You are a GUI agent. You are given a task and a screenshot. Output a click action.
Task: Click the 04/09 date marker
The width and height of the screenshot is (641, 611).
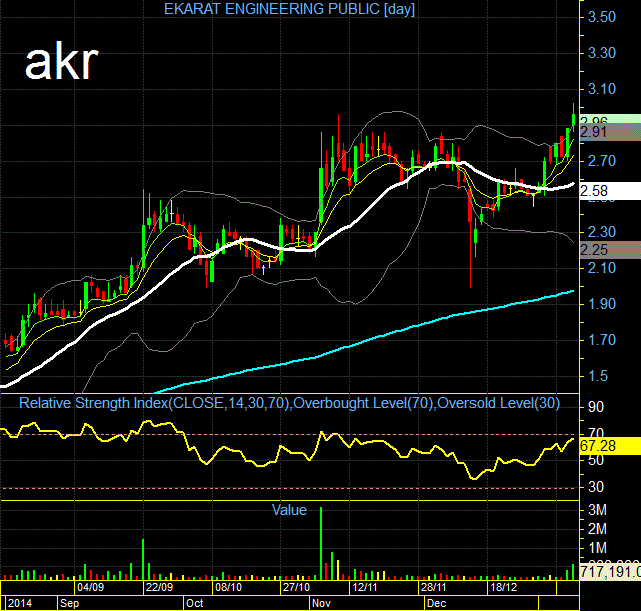pyautogui.click(x=90, y=588)
